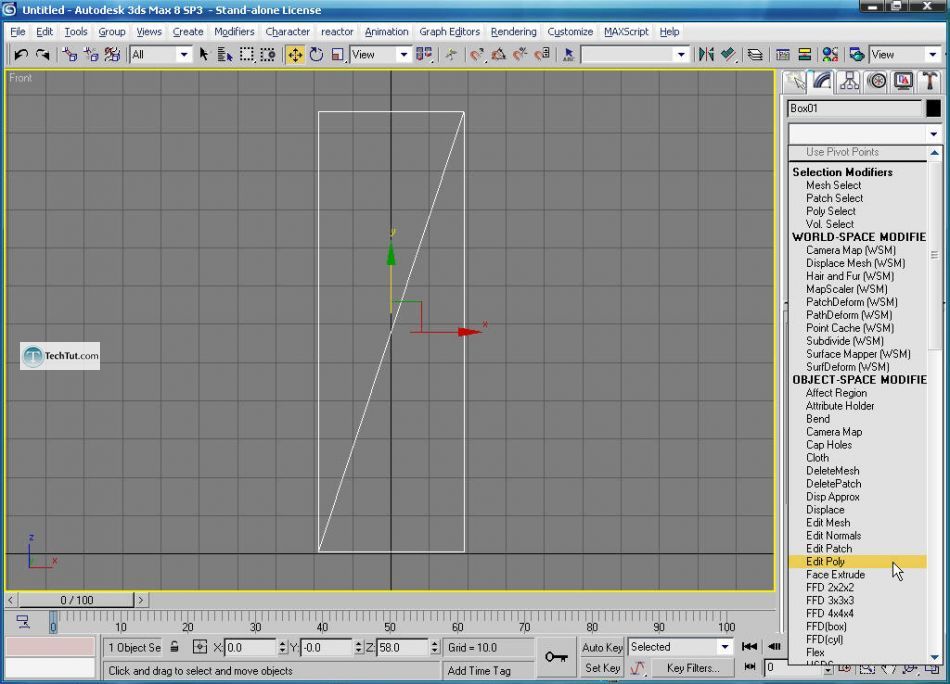The image size is (950, 684).
Task: Collapse the modifier list dropdown arrow
Action: [x=933, y=134]
